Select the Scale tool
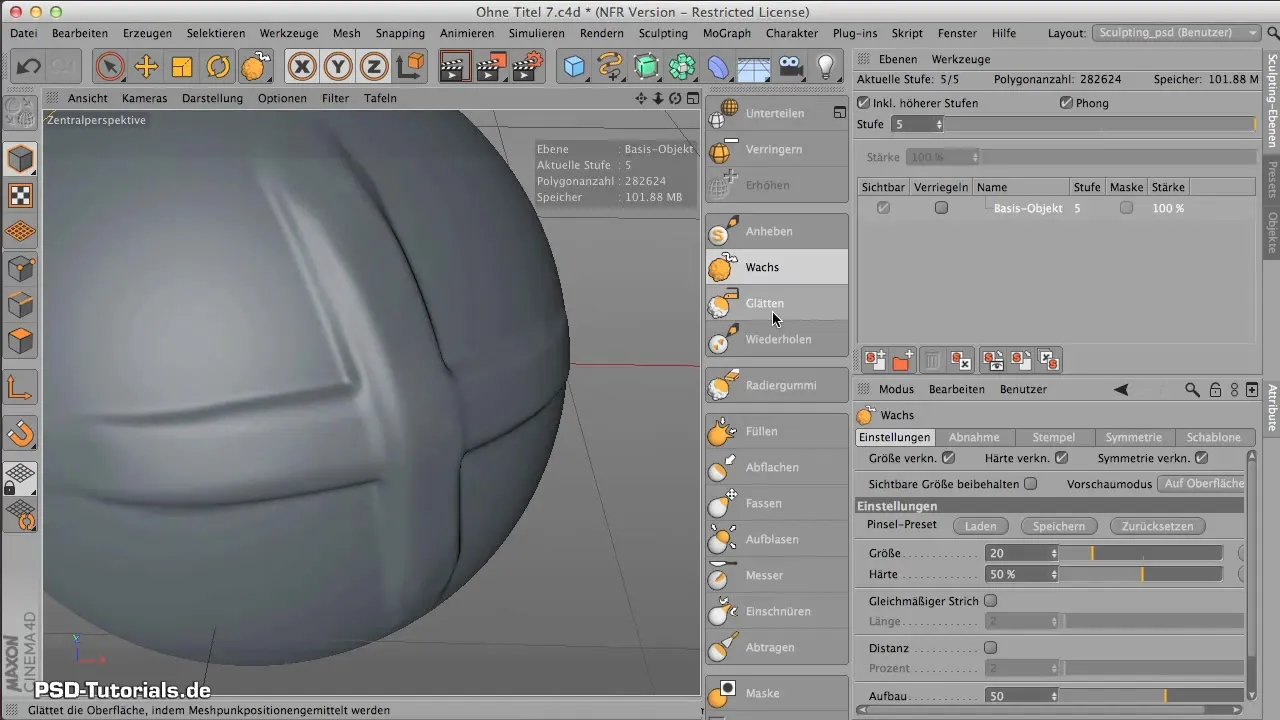1280x720 pixels. pos(182,67)
